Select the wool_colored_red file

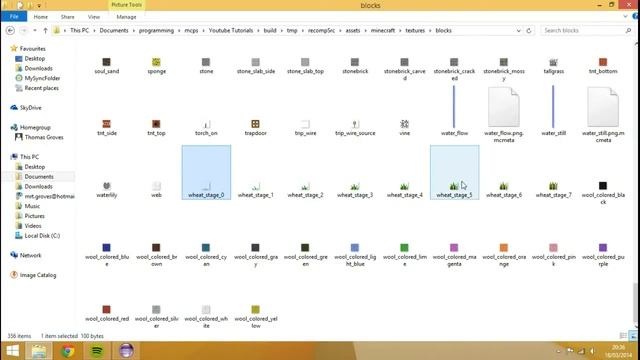[107, 314]
